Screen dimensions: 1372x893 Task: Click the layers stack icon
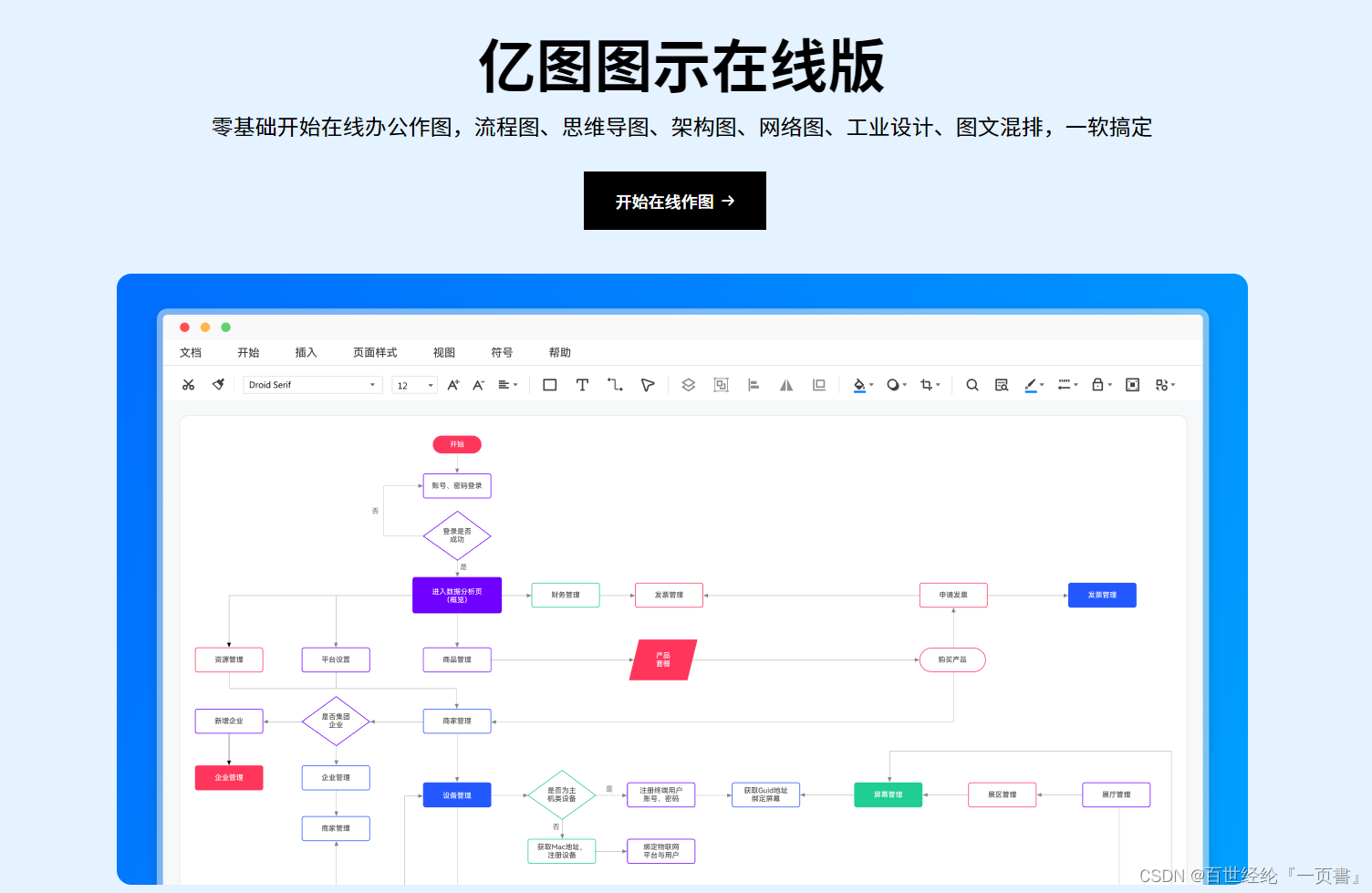689,385
